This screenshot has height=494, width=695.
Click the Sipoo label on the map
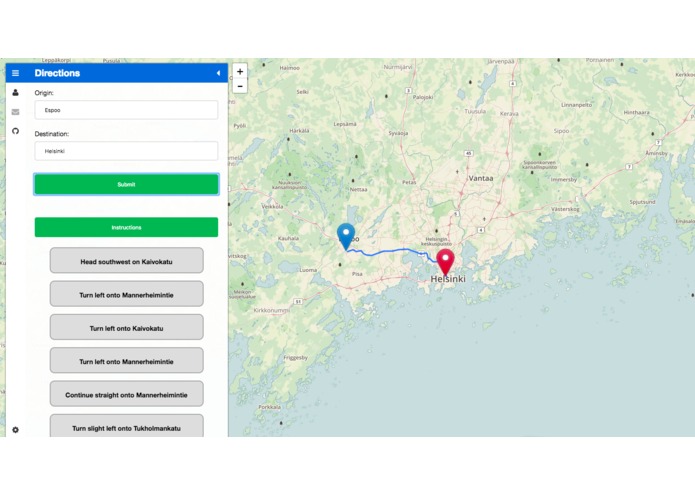pyautogui.click(x=561, y=131)
